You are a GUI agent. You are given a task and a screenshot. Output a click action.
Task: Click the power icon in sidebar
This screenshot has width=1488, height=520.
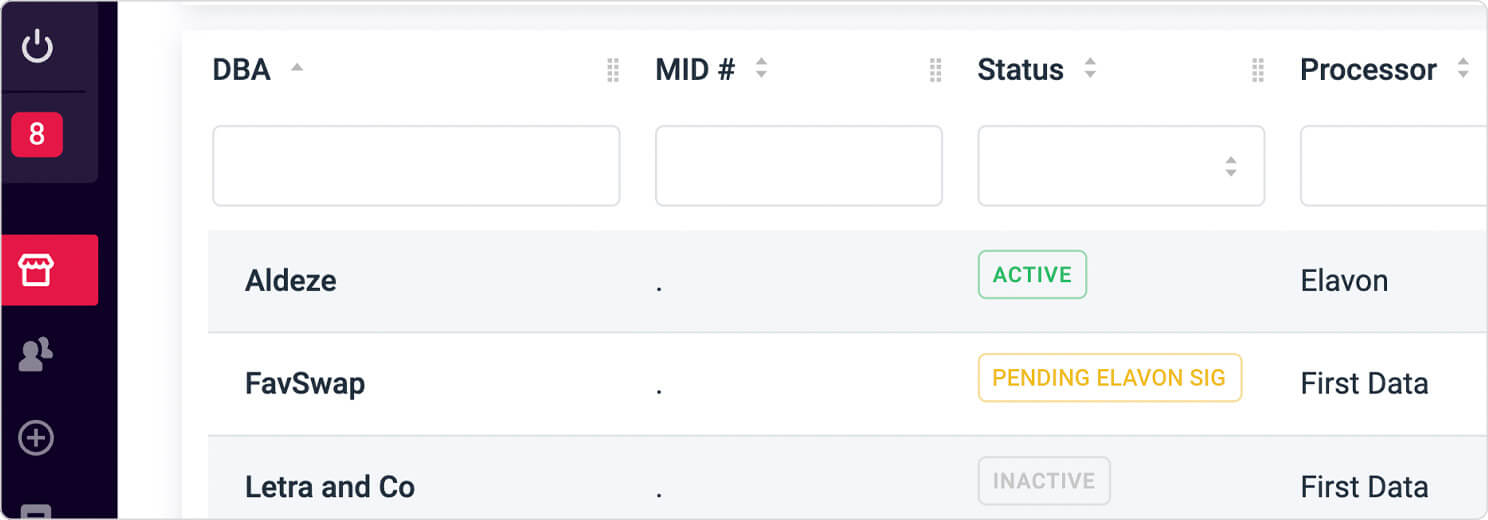[37, 46]
